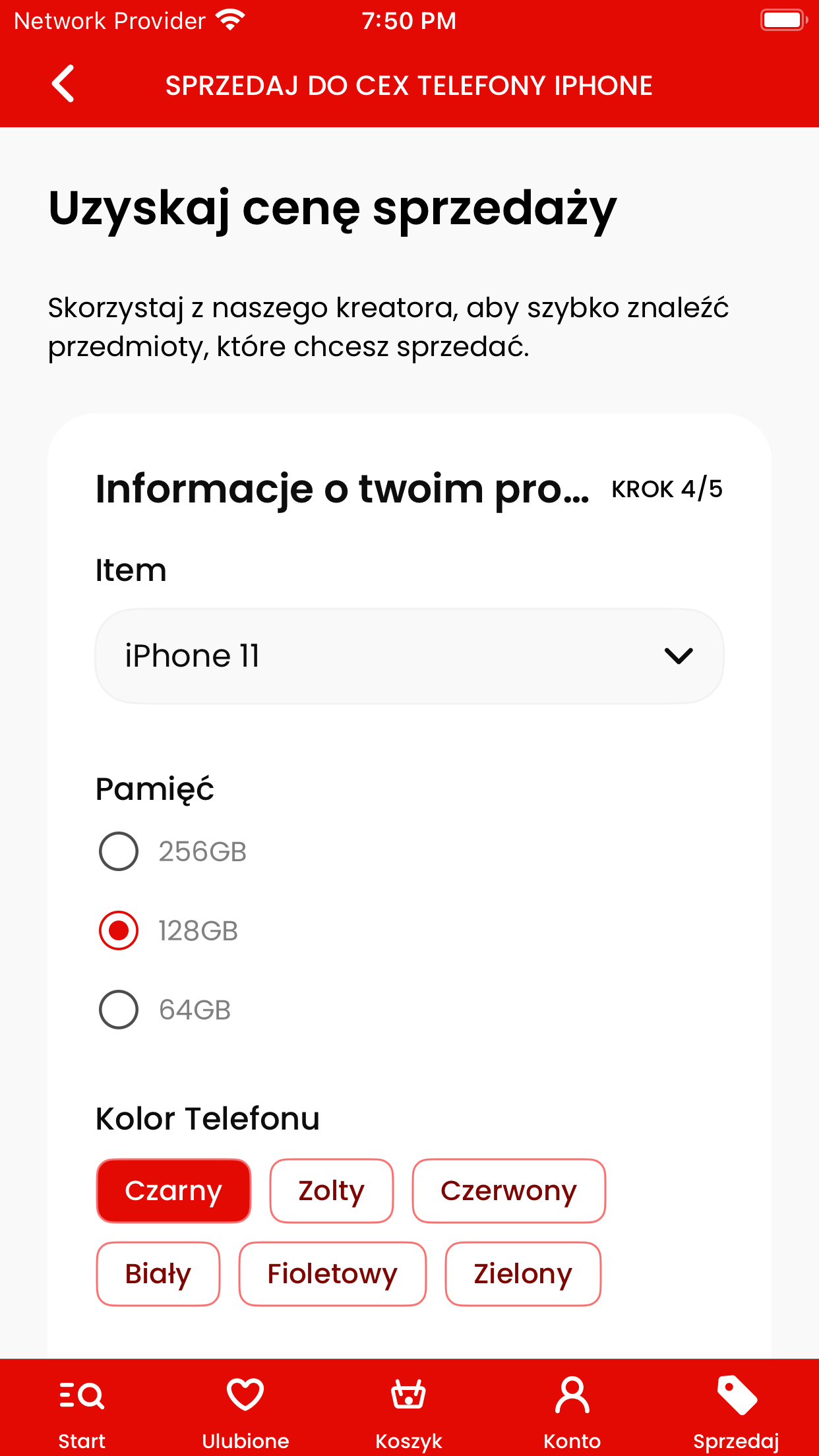
Task: Tap the back arrow in header
Action: (63, 84)
